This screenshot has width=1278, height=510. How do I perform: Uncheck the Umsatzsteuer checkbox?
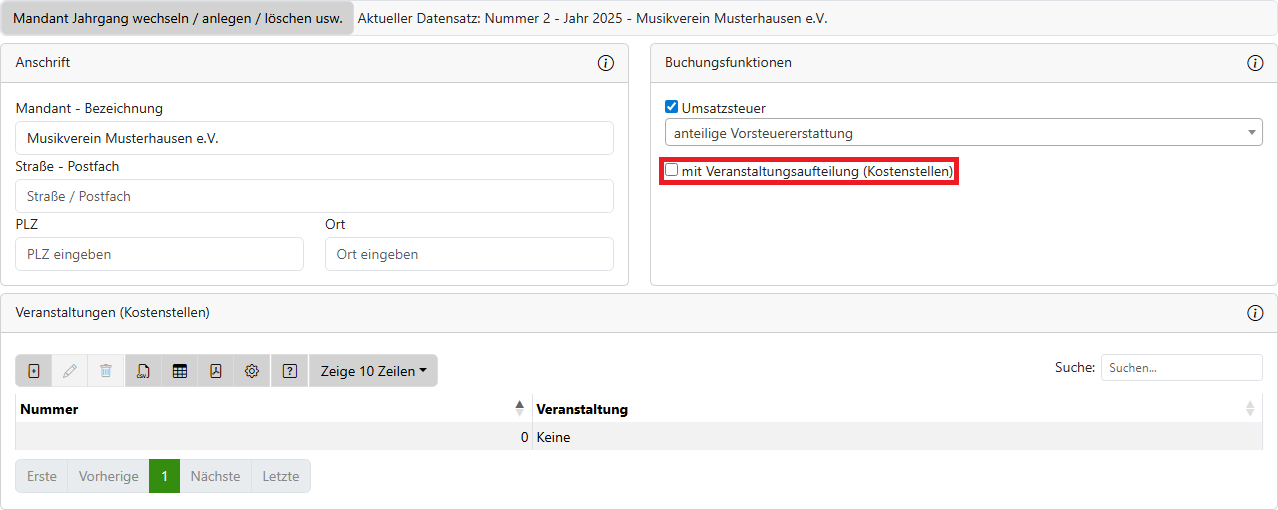(672, 107)
